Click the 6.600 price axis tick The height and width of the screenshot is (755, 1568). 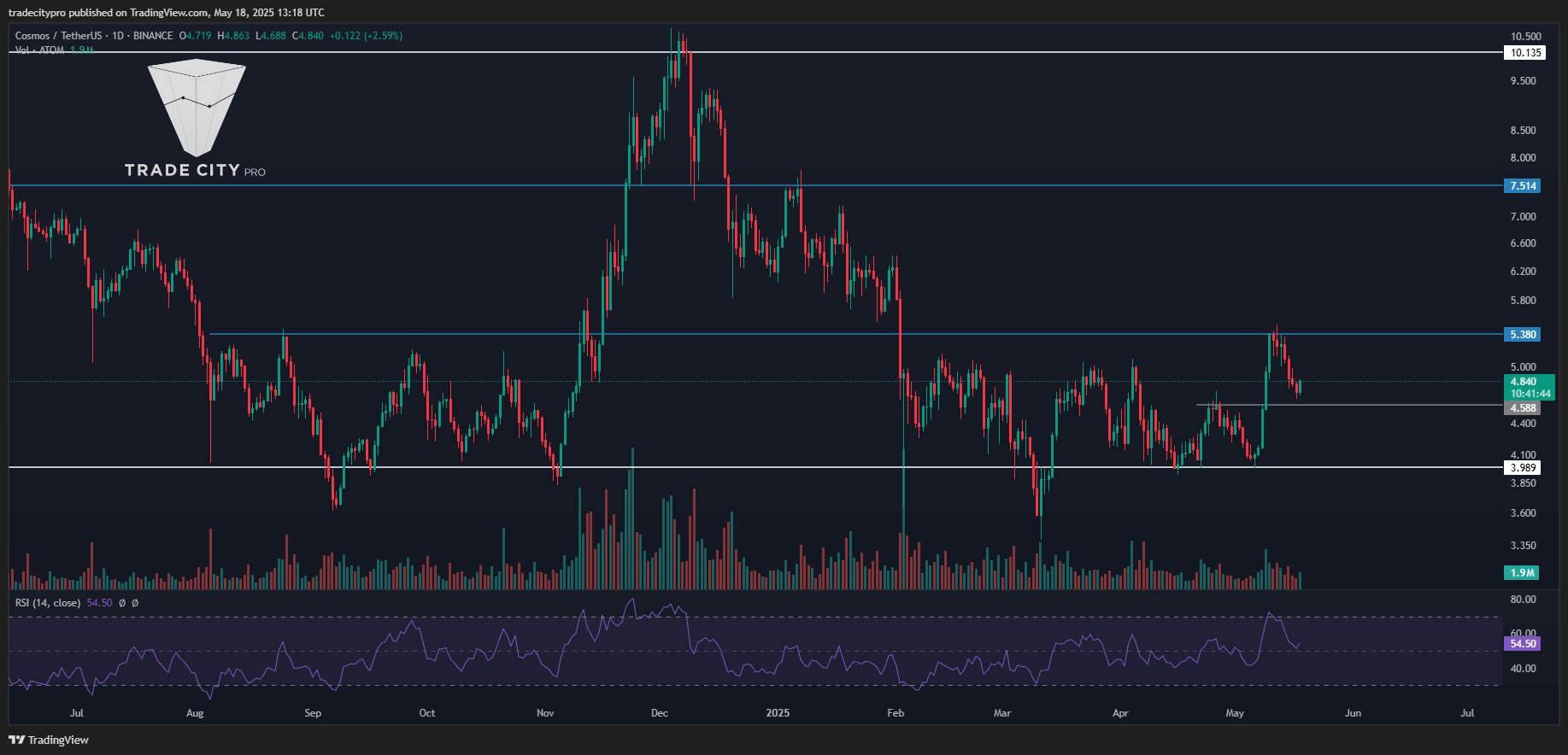point(1524,243)
